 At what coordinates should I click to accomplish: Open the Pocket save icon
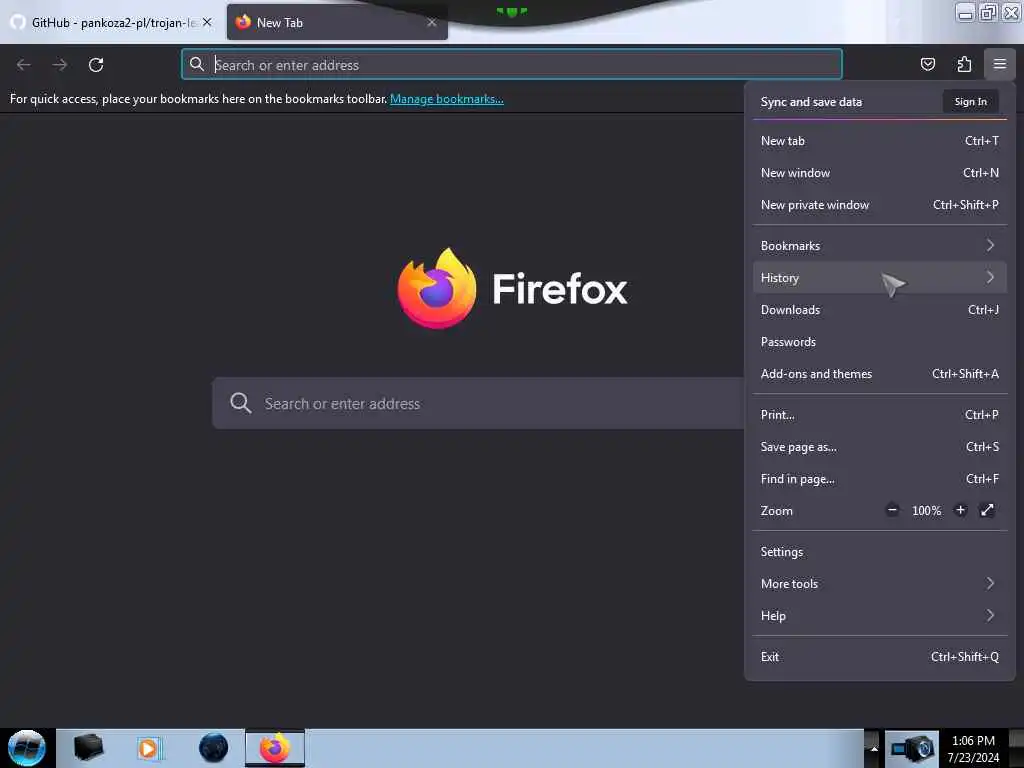coord(927,64)
